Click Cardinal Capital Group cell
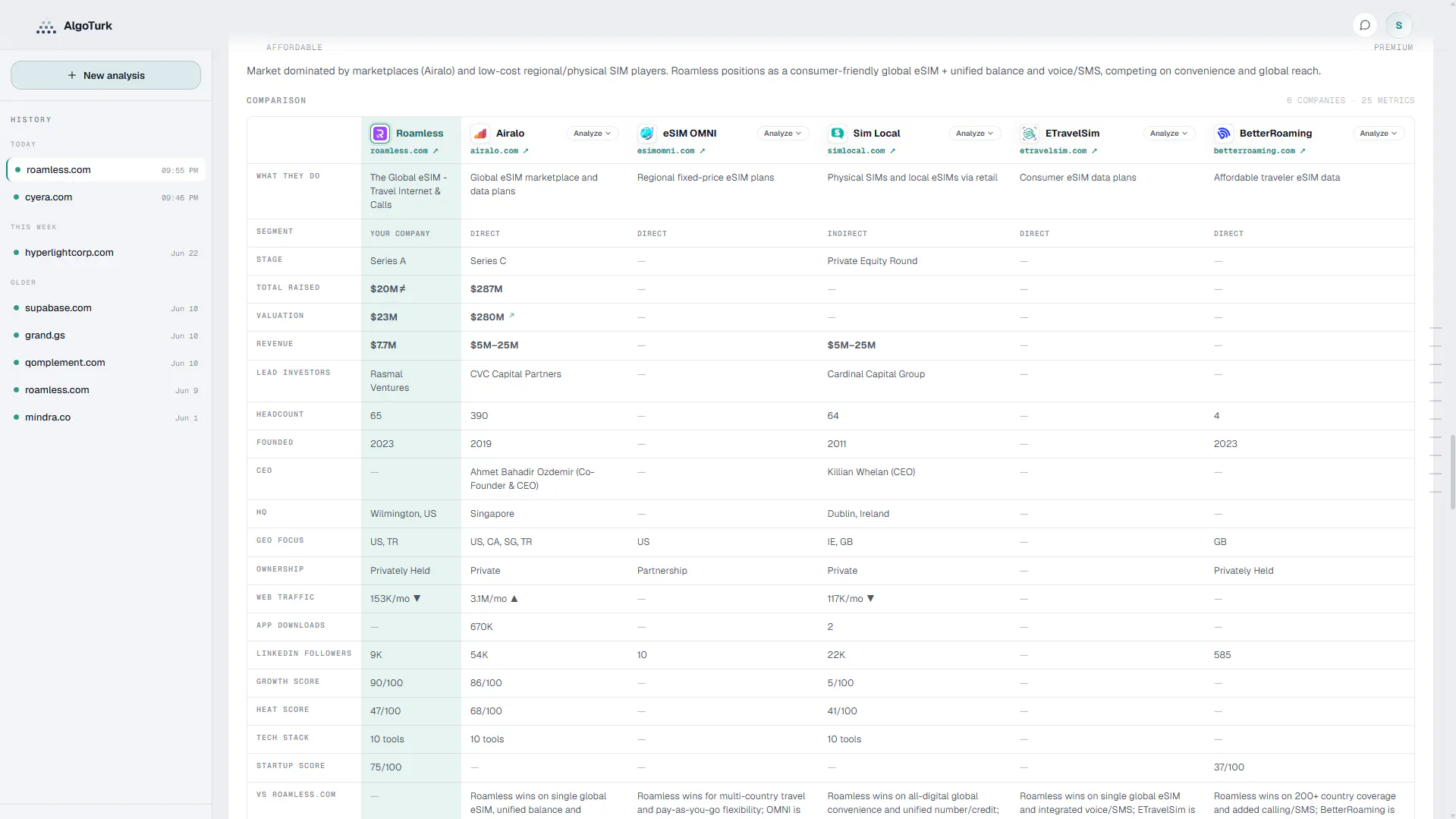Image resolution: width=1456 pixels, height=819 pixels. click(x=876, y=374)
